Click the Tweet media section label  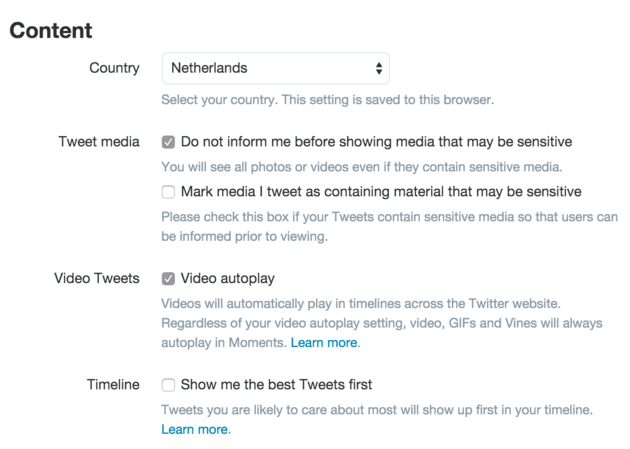(x=99, y=142)
